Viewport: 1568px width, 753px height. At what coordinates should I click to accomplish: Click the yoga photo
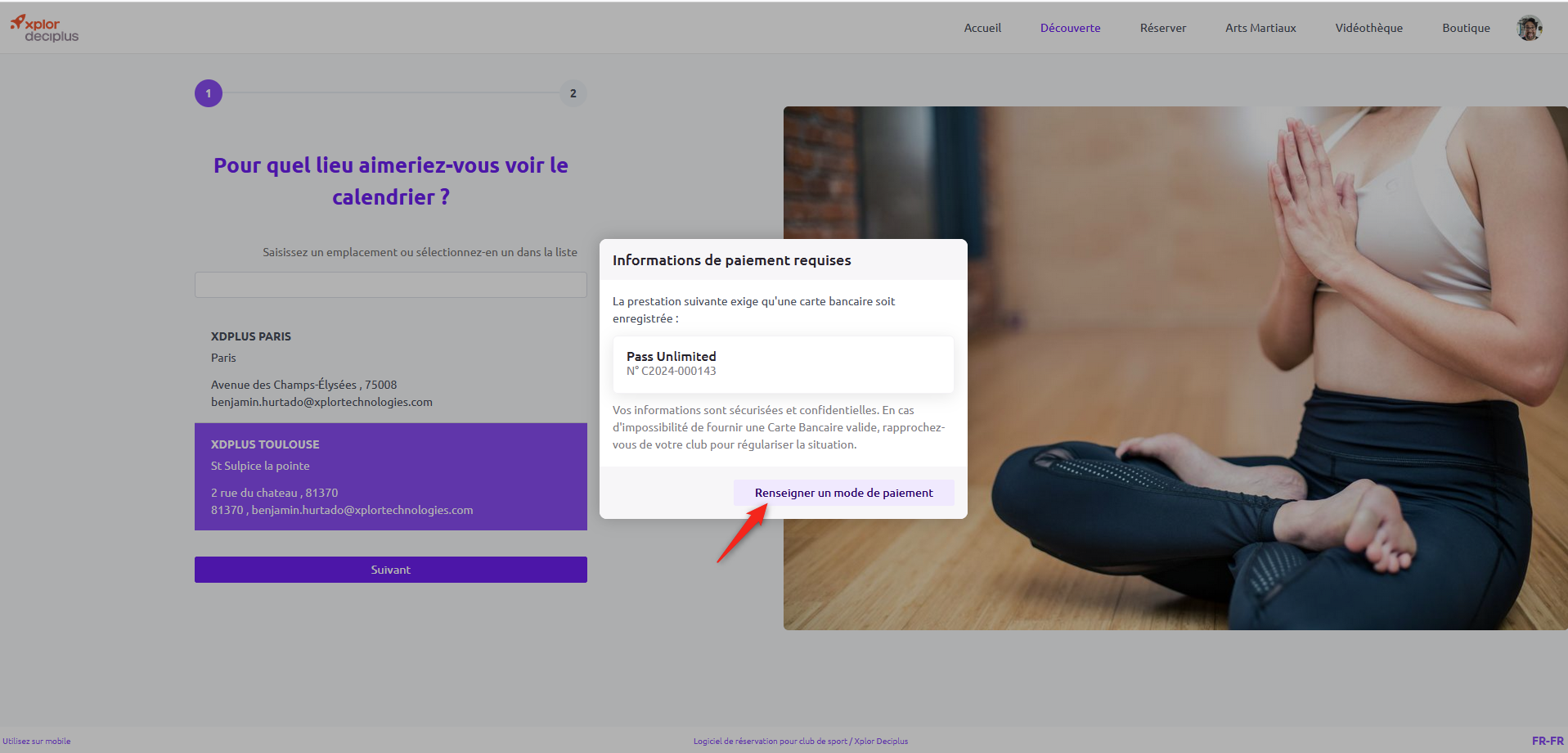coord(1175,368)
